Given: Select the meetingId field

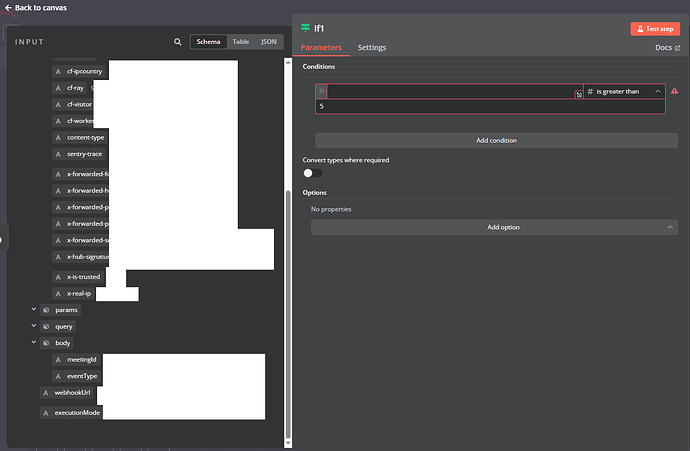Looking at the screenshot, I should coord(76,360).
